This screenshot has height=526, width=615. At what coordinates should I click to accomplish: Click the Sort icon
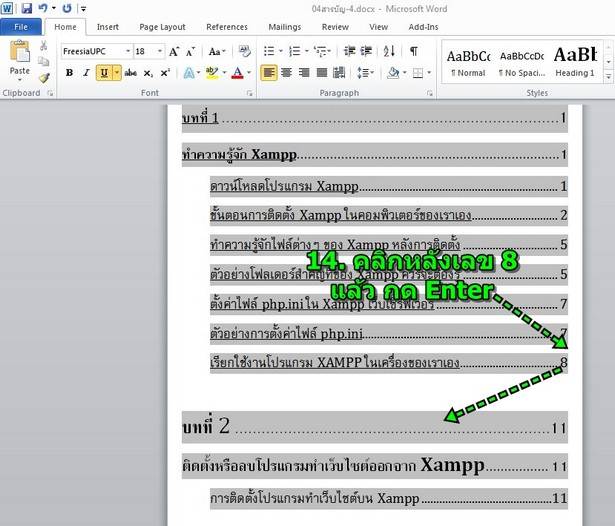[x=389, y=51]
